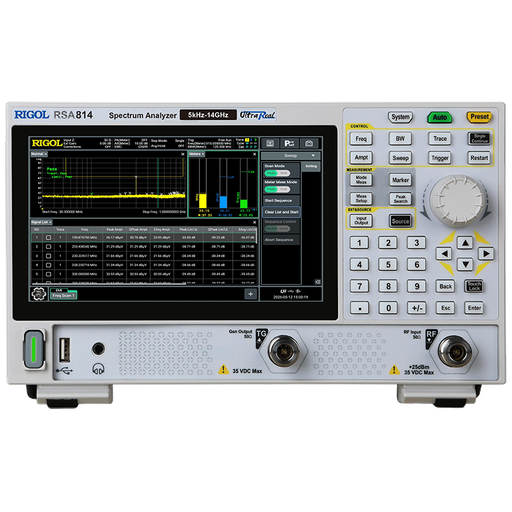Screen dimensions: 512x512
Task: Push the Input Output key
Action: 361,221
